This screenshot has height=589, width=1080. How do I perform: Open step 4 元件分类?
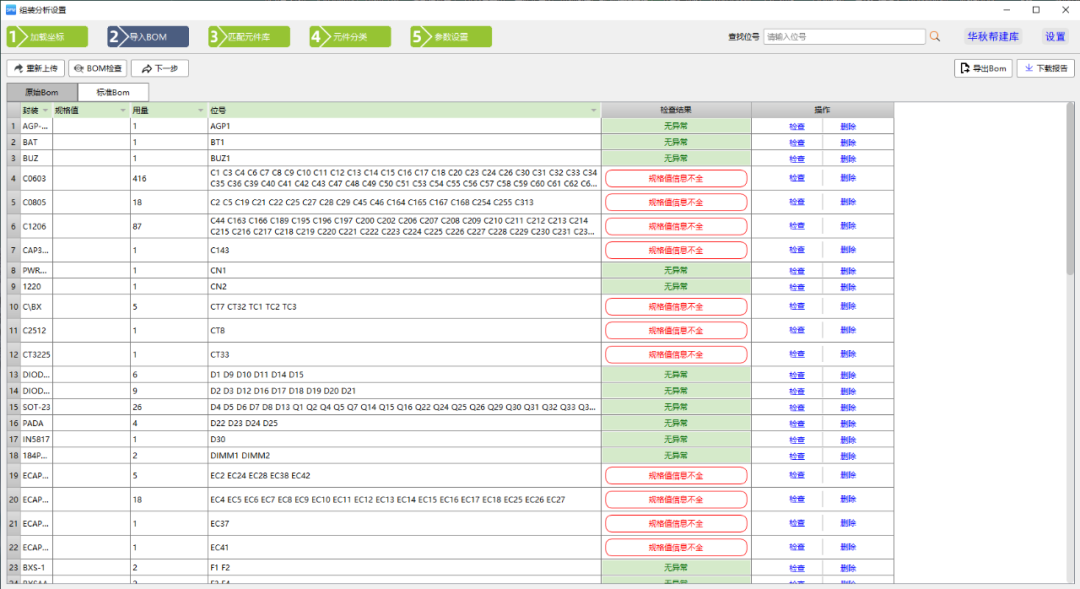pos(351,37)
